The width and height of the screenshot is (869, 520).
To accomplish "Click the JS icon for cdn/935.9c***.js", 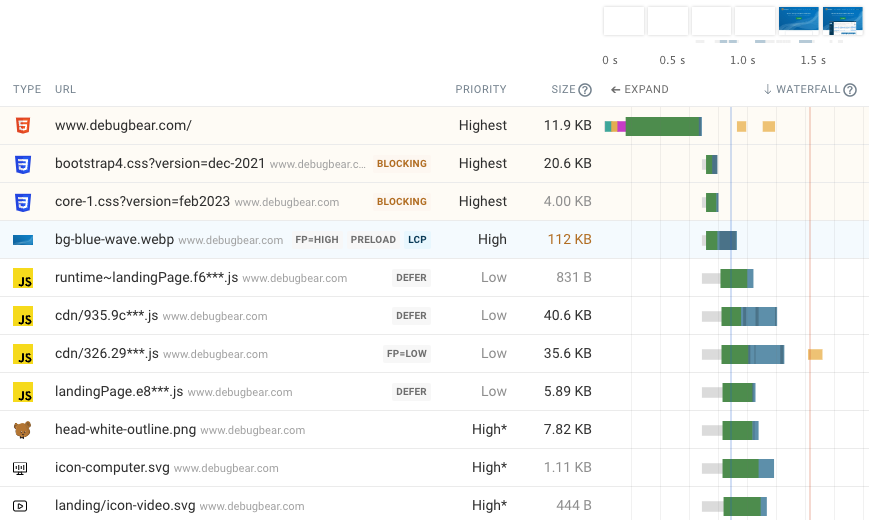I will [x=23, y=316].
